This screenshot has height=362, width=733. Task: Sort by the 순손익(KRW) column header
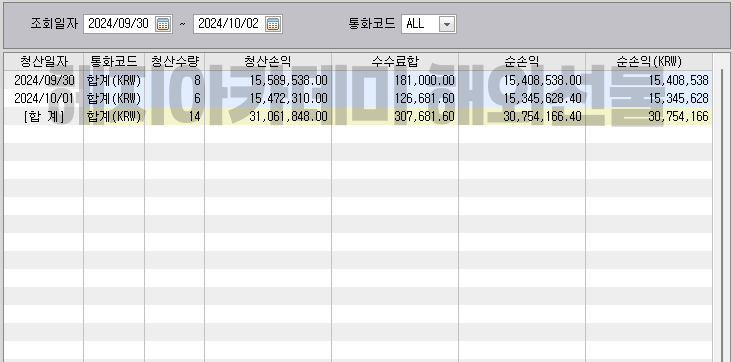click(x=649, y=61)
